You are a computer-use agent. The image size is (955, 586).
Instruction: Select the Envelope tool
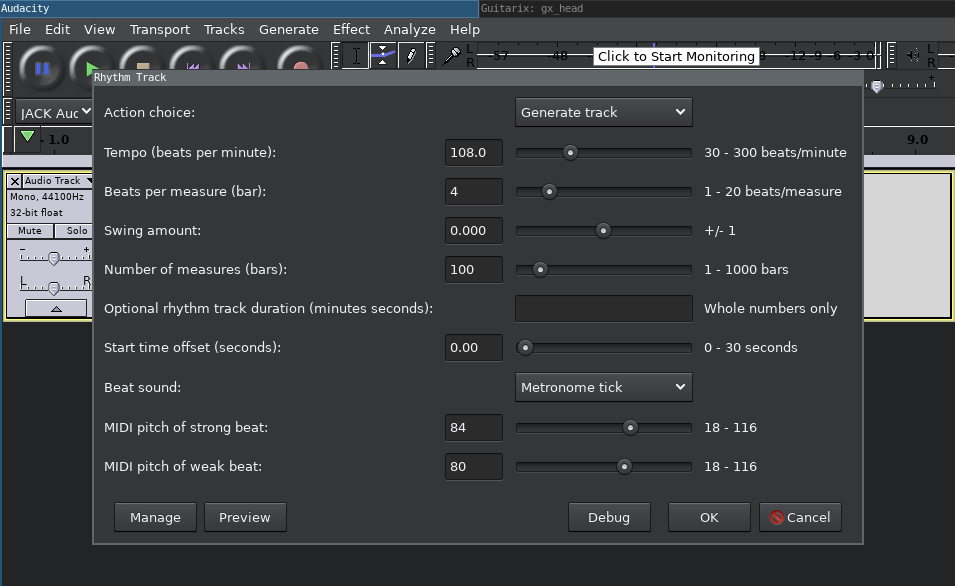383,56
